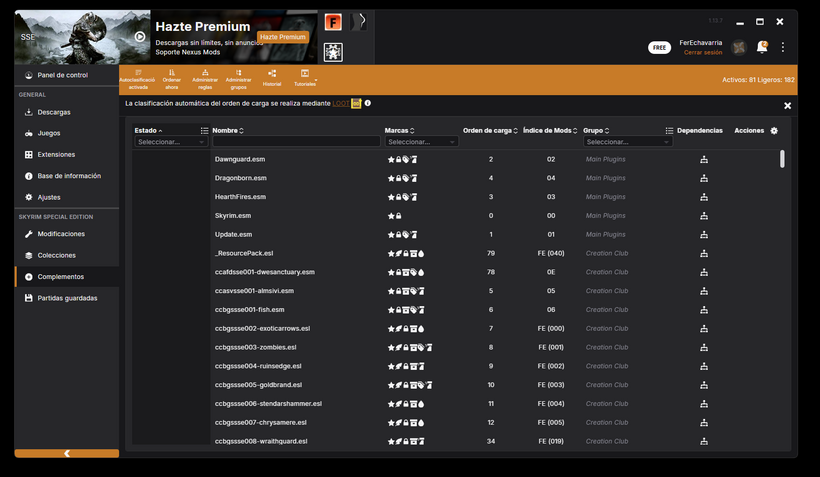Open the Estado filter dropdown

pyautogui.click(x=171, y=142)
